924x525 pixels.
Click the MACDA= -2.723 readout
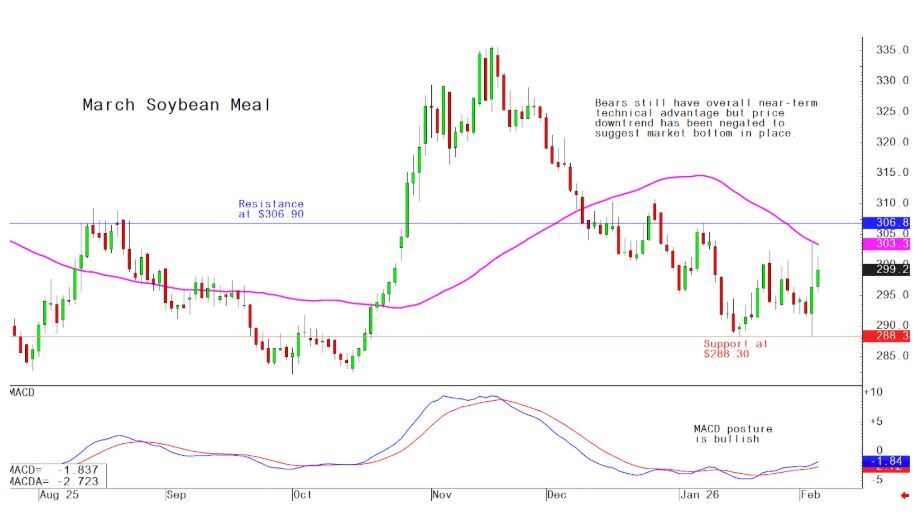(x=41, y=481)
